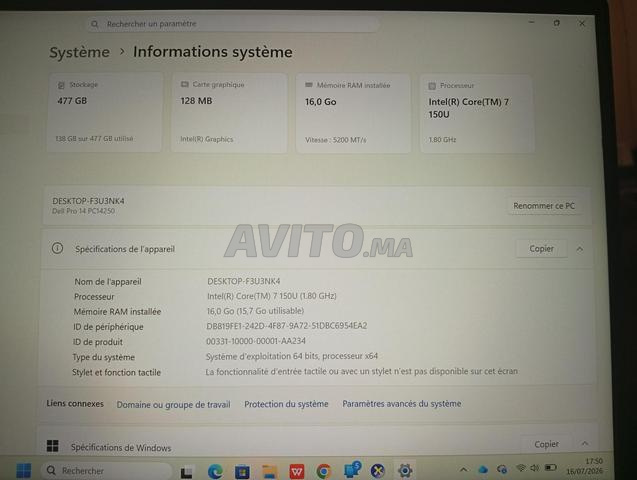Open Microsoft Store from taskbar
637x480 pixels.
click(x=242, y=471)
